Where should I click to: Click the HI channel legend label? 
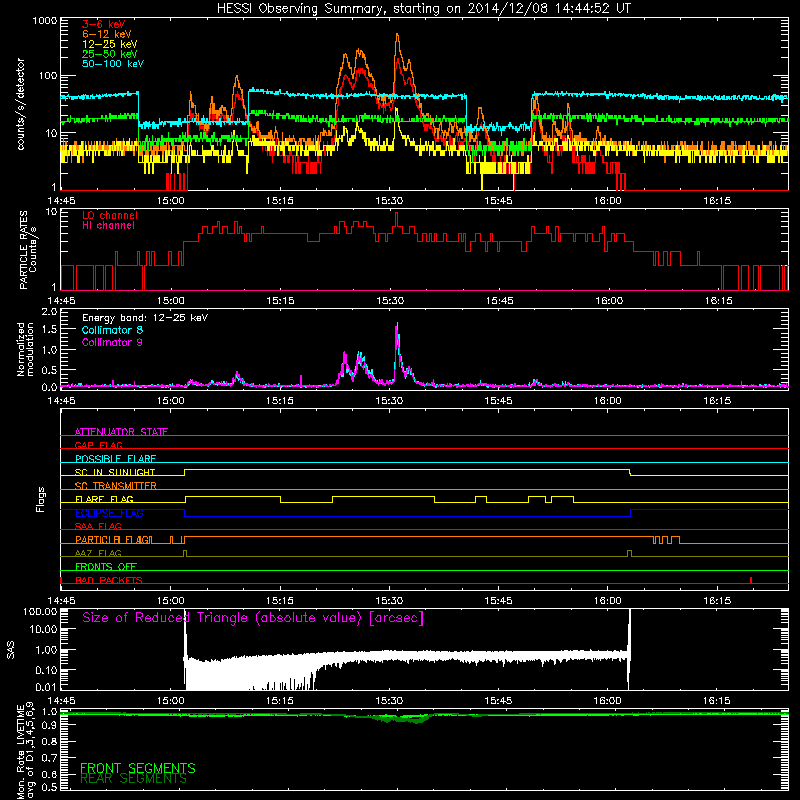click(x=108, y=226)
